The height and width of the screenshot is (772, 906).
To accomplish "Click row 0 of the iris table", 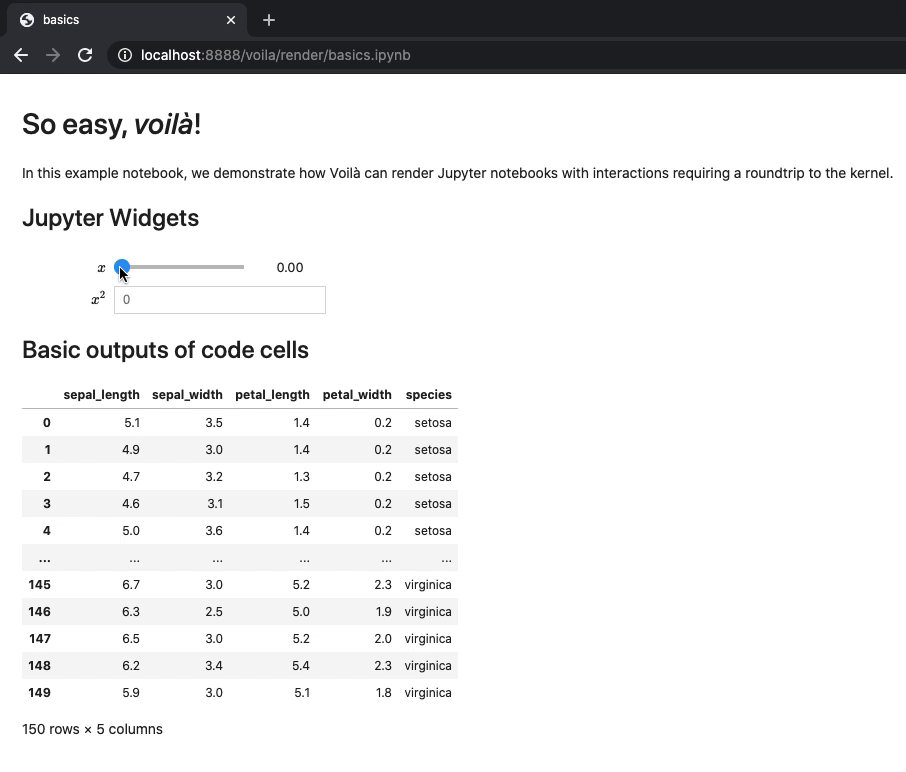I will coord(46,422).
